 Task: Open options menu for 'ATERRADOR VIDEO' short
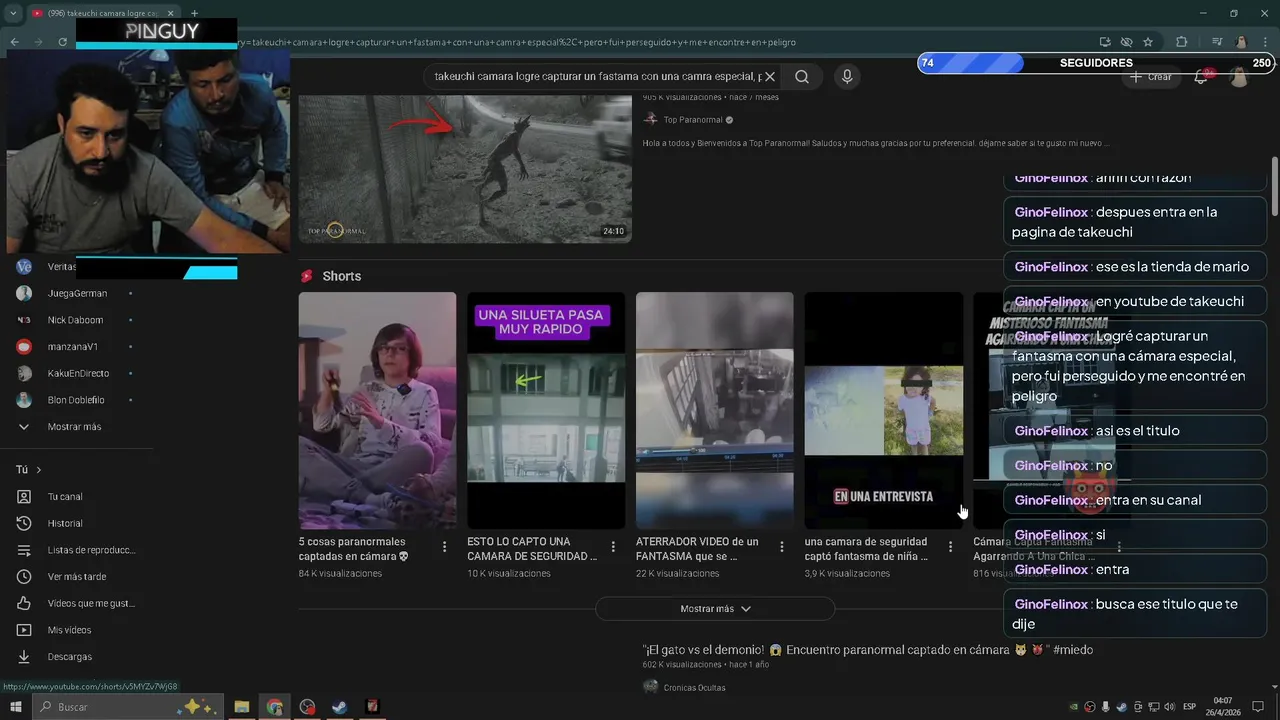(782, 547)
